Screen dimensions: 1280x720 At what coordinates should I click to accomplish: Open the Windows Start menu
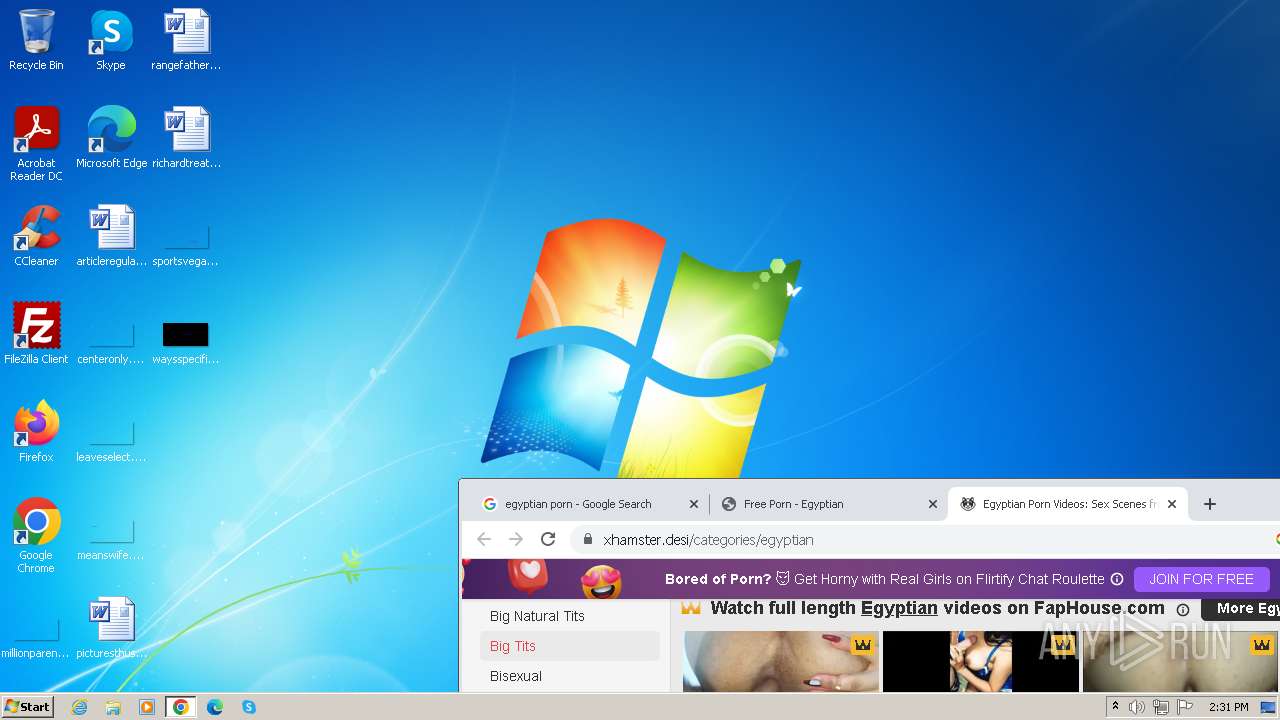click(27, 706)
